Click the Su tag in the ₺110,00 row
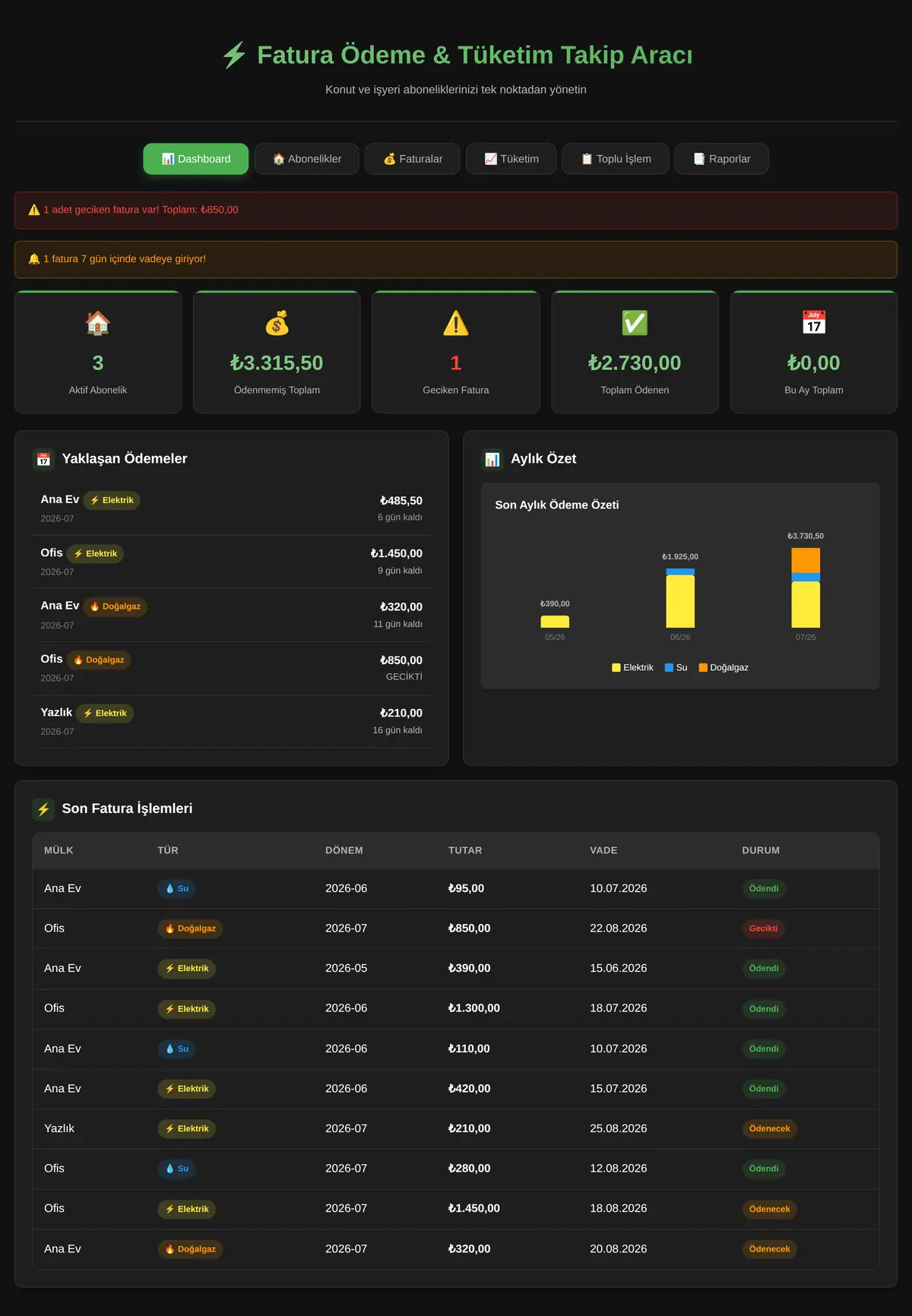The height and width of the screenshot is (1316, 912). click(176, 1049)
